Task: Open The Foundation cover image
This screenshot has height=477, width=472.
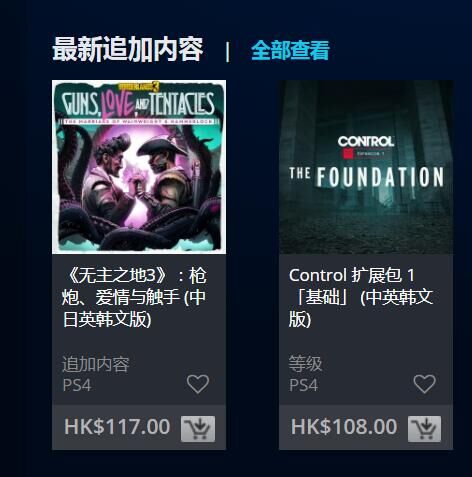Action: click(366, 167)
